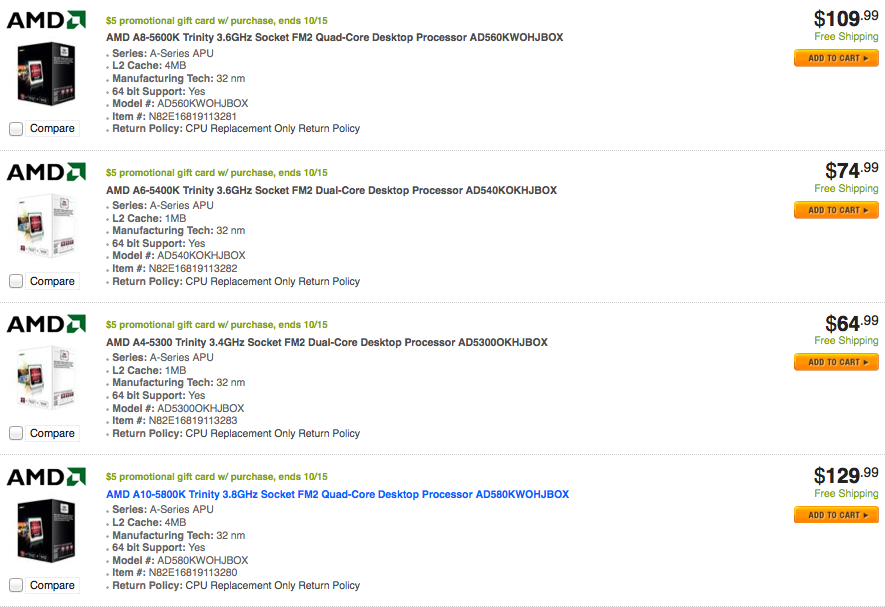Click the AMD logo beside the A10-5800K listing
The width and height of the screenshot is (885, 607).
pyautogui.click(x=46, y=477)
